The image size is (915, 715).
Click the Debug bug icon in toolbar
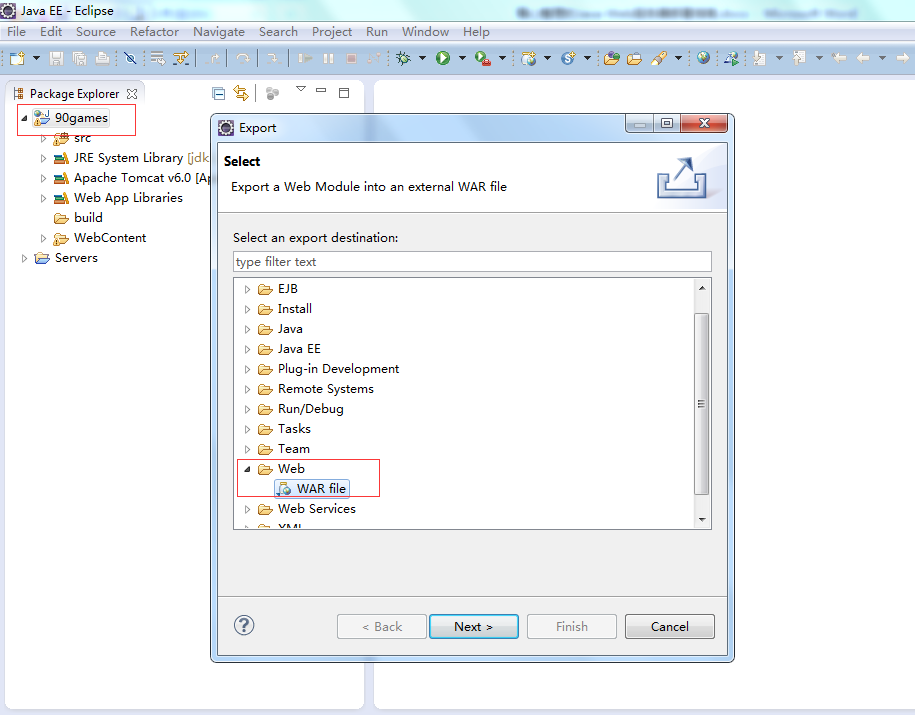(403, 58)
